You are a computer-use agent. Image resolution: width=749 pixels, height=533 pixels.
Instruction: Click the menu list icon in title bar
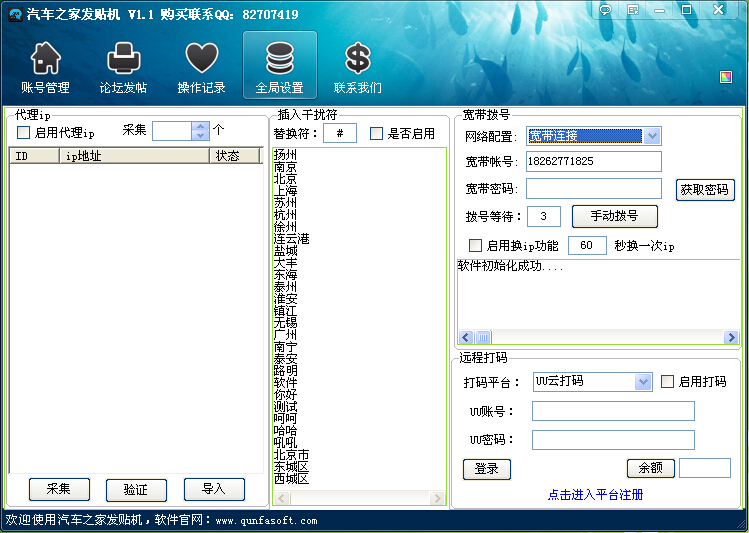(x=633, y=10)
